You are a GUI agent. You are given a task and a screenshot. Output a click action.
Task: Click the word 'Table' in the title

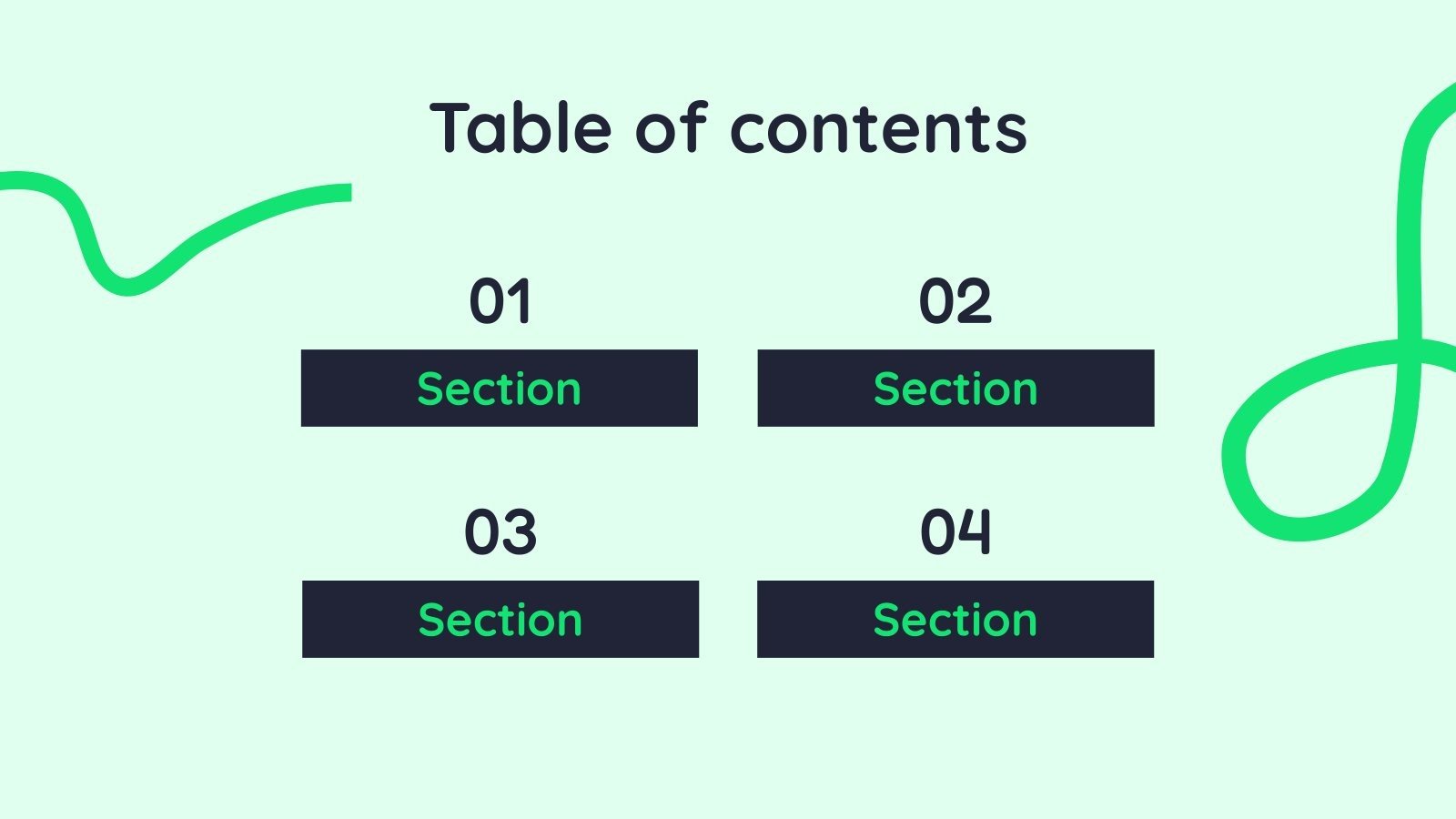pos(521,127)
